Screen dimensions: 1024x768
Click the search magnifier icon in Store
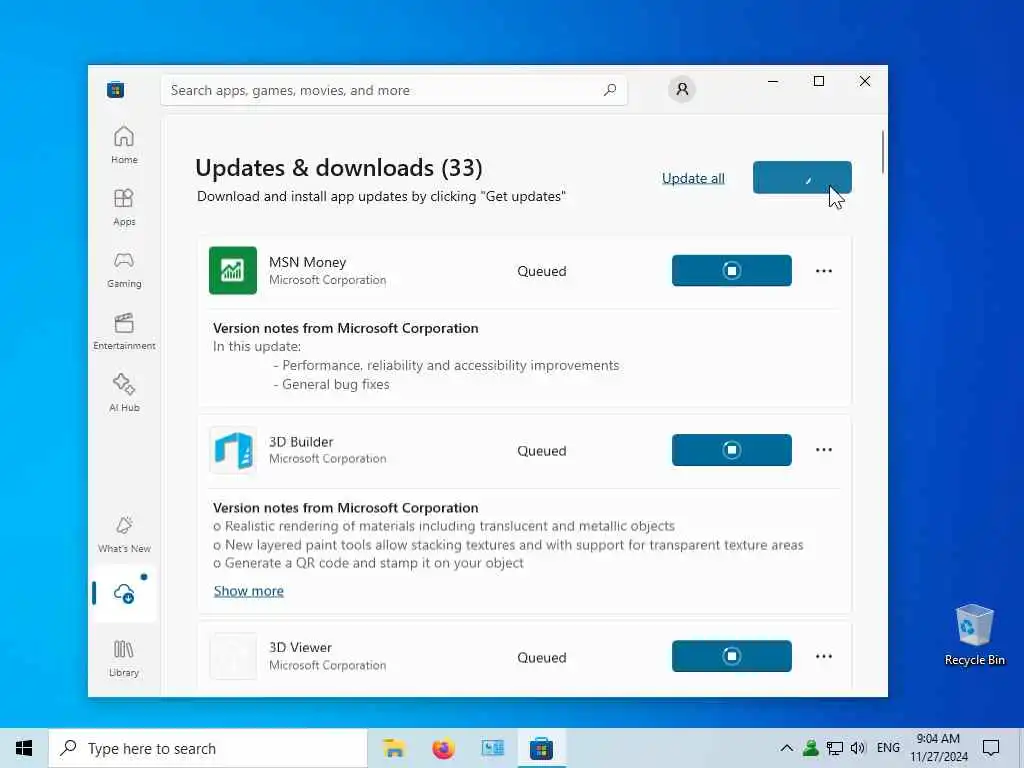pos(610,89)
